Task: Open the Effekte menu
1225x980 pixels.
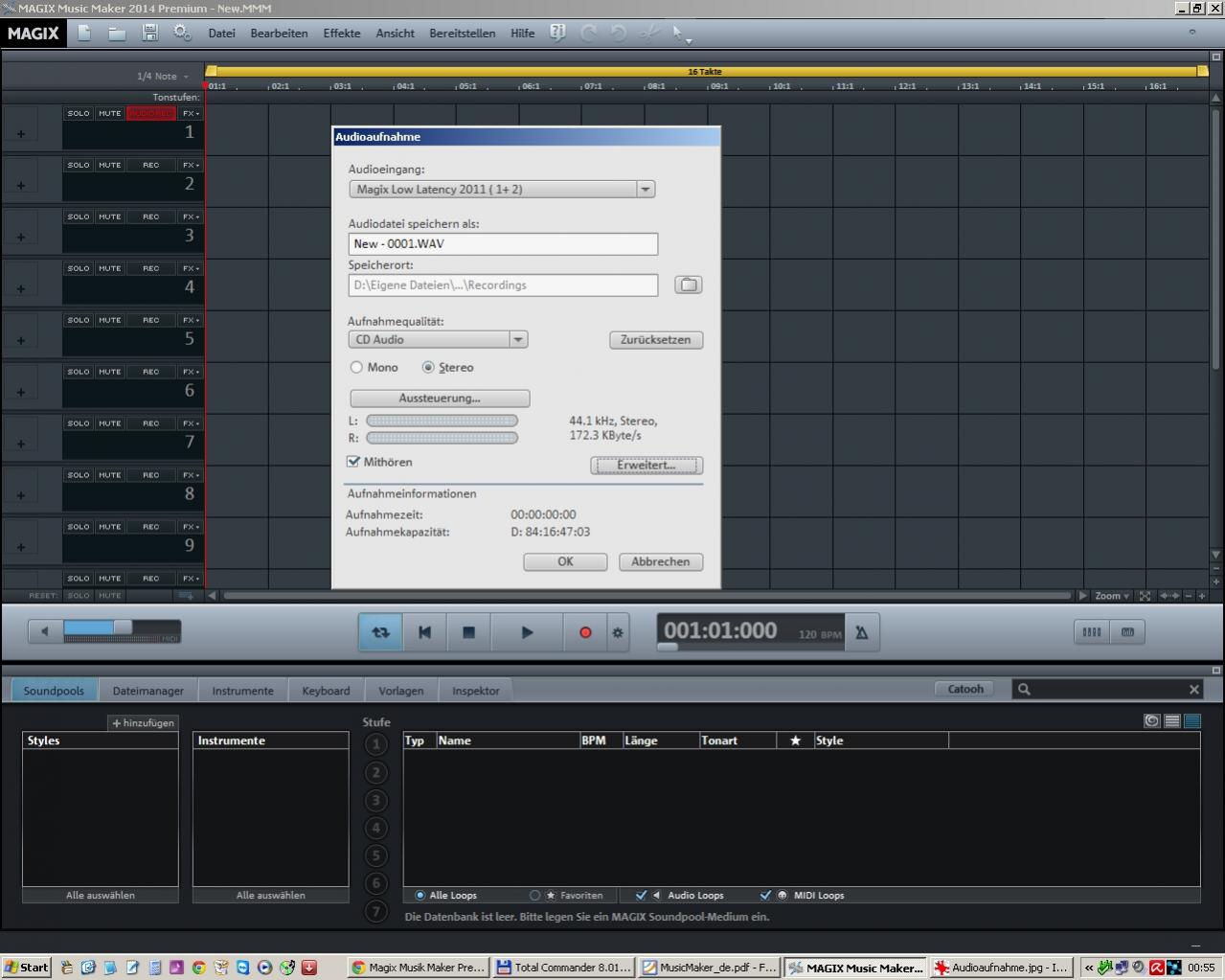Action: point(342,33)
